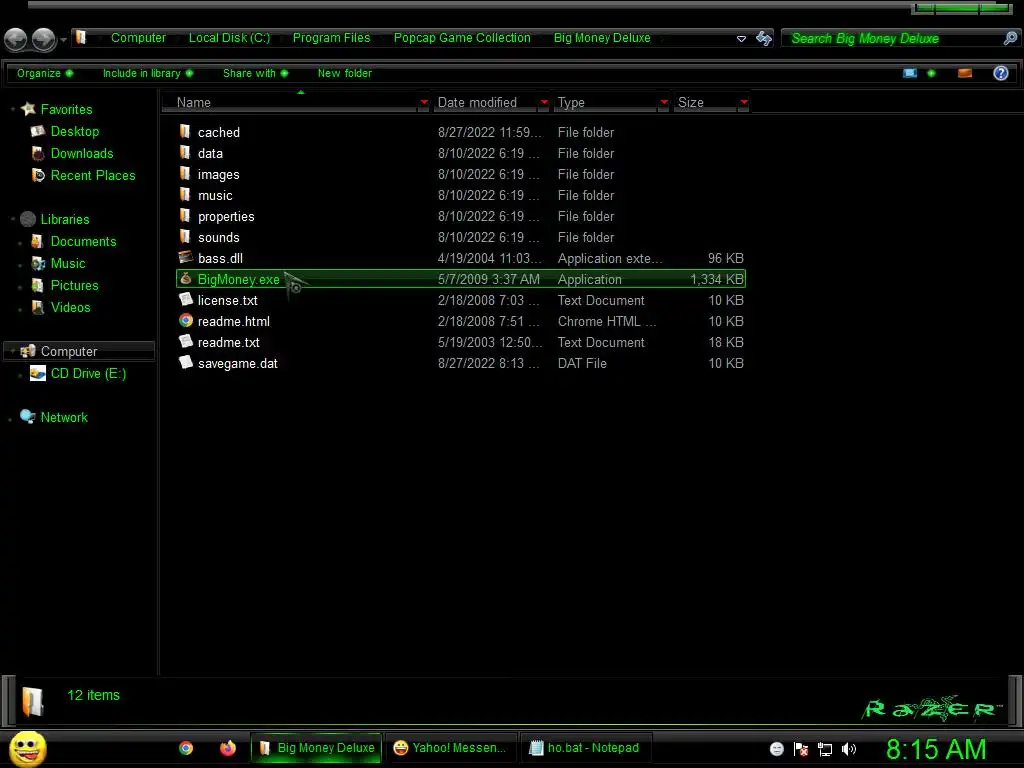The width and height of the screenshot is (1024, 768).
Task: Click the change view icon
Action: [x=910, y=73]
